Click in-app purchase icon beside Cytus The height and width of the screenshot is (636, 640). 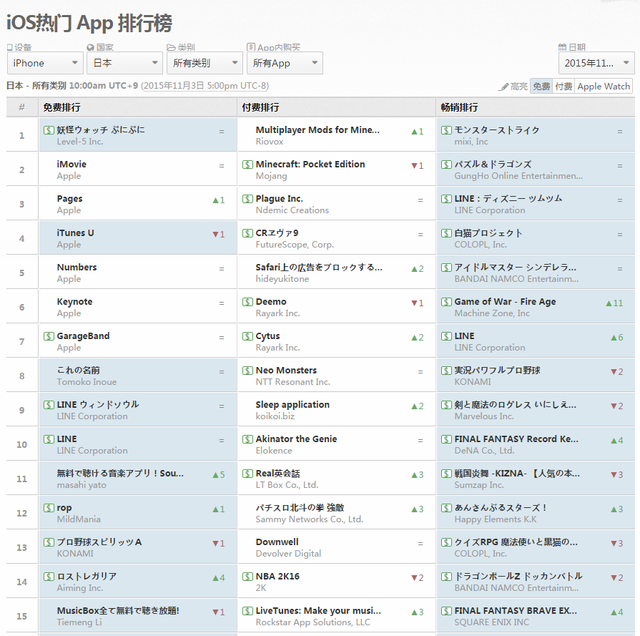(x=247, y=336)
